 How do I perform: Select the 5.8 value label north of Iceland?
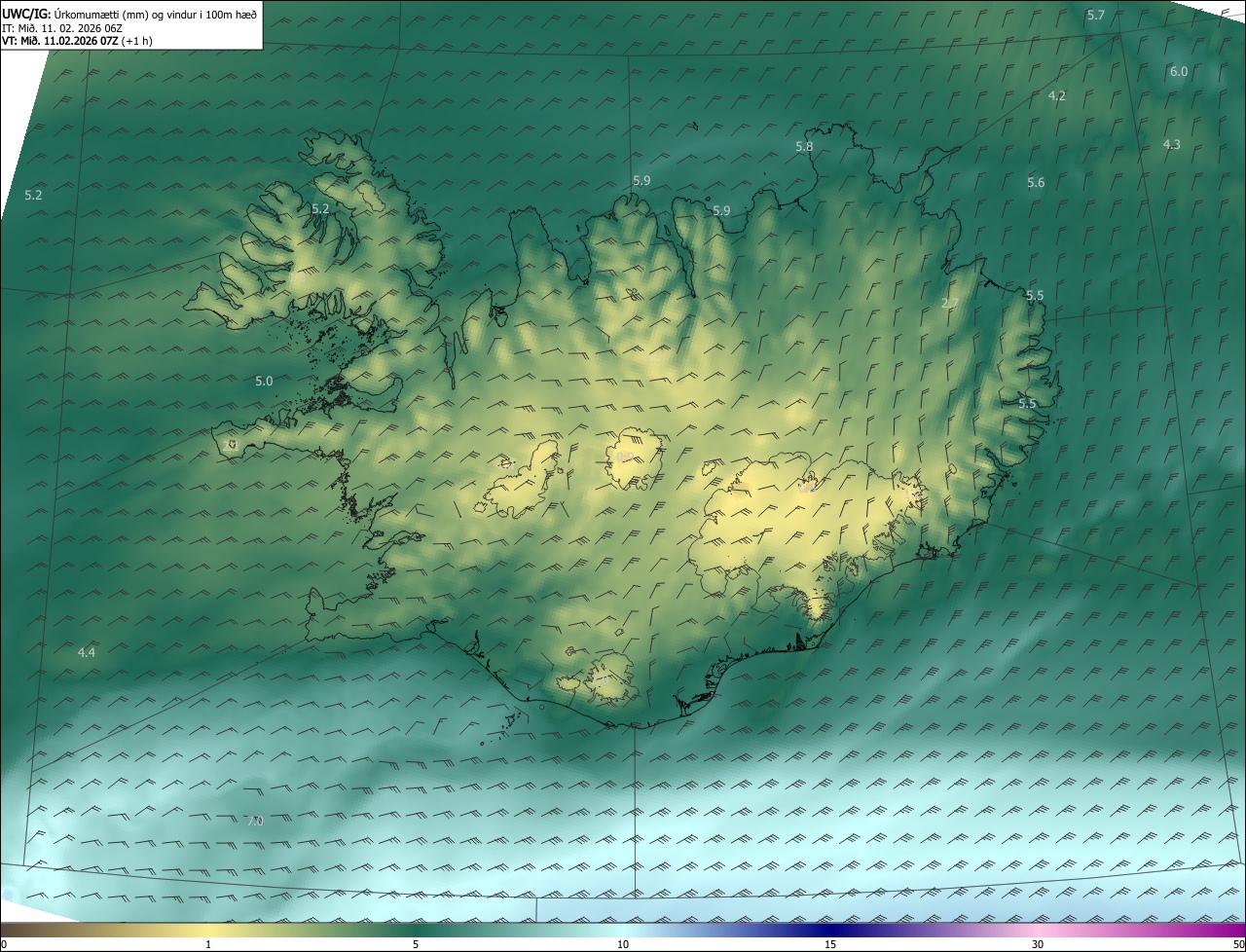(804, 146)
